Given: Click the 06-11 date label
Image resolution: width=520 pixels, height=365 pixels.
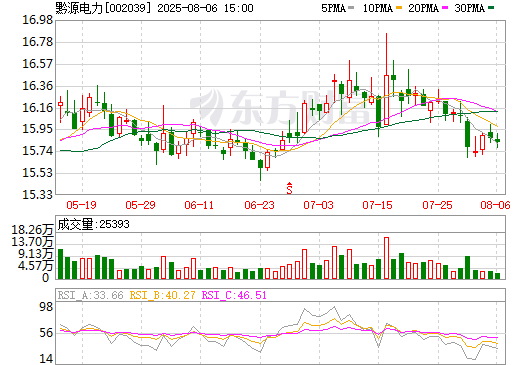Looking at the screenshot, I should tap(199, 205).
